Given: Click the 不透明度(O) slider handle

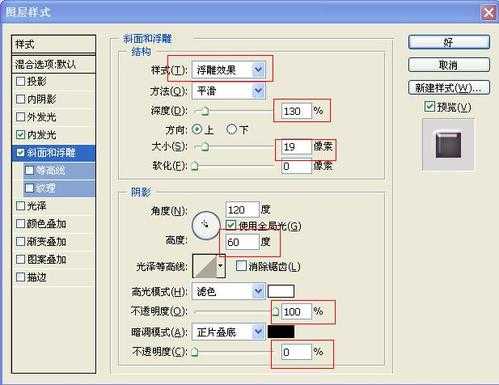Looking at the screenshot, I should [x=276, y=312].
